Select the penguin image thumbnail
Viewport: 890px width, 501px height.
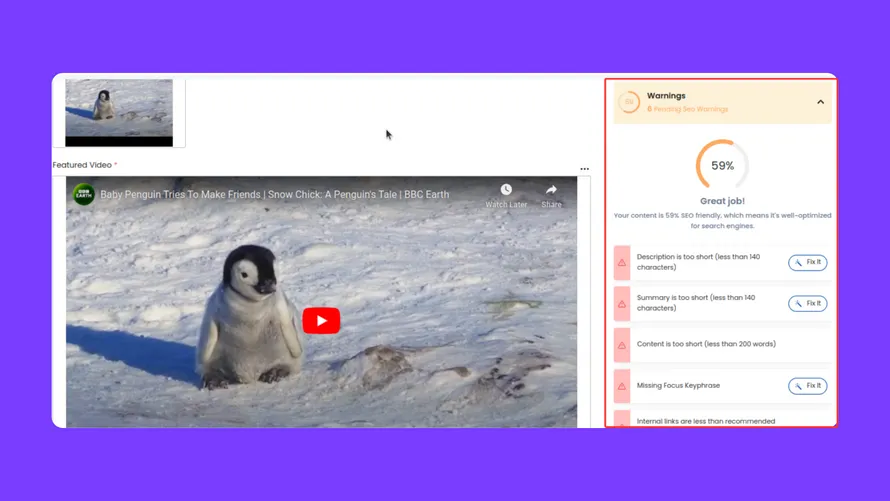click(x=119, y=110)
